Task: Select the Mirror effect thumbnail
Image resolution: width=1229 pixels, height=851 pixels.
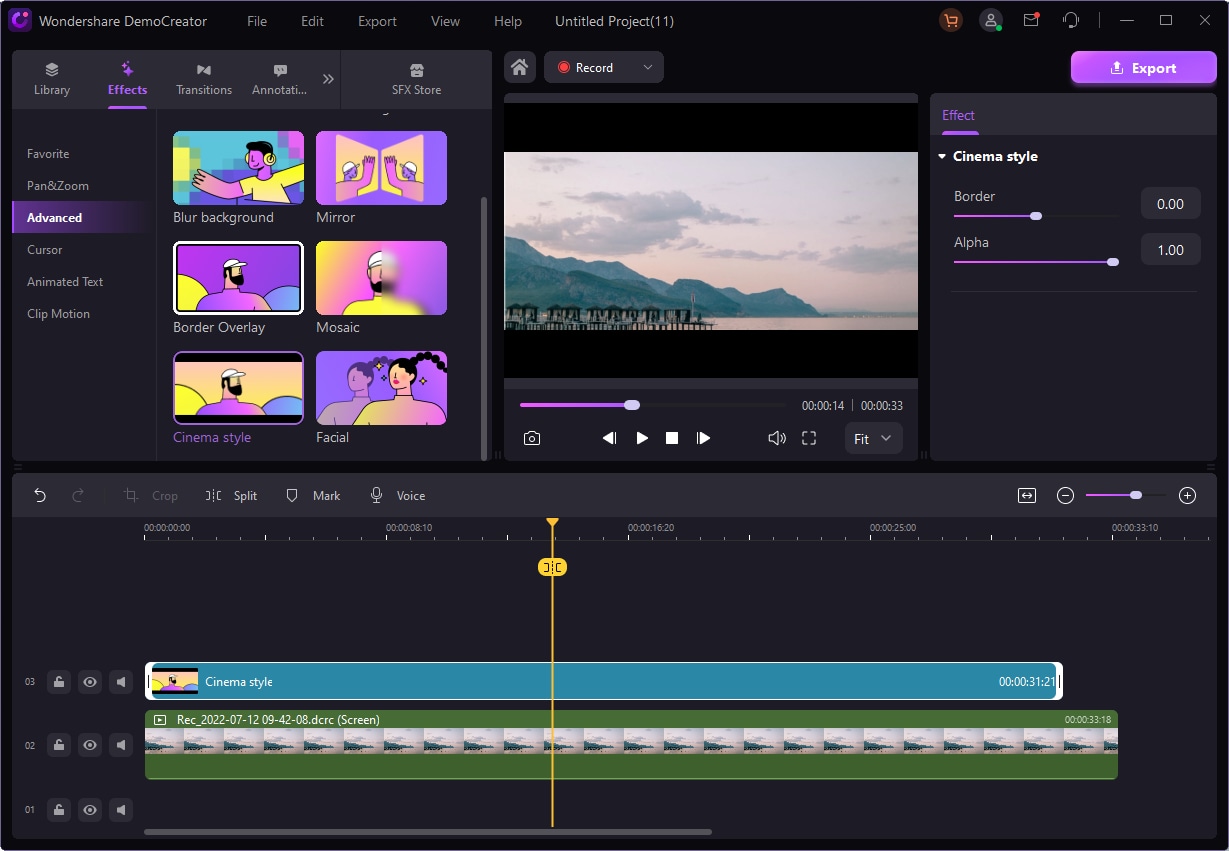Action: click(x=381, y=168)
